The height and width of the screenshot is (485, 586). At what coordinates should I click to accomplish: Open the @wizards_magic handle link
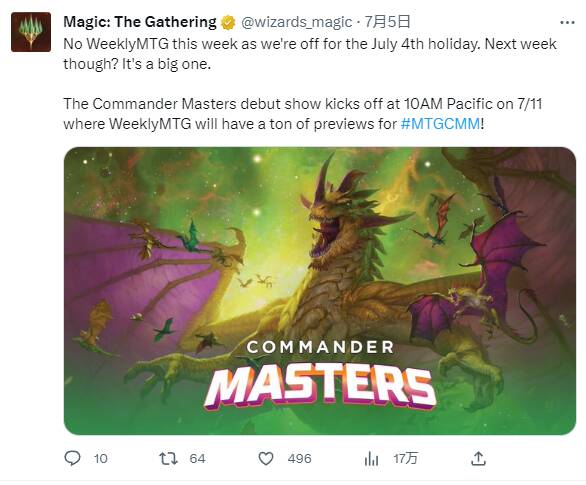296,22
